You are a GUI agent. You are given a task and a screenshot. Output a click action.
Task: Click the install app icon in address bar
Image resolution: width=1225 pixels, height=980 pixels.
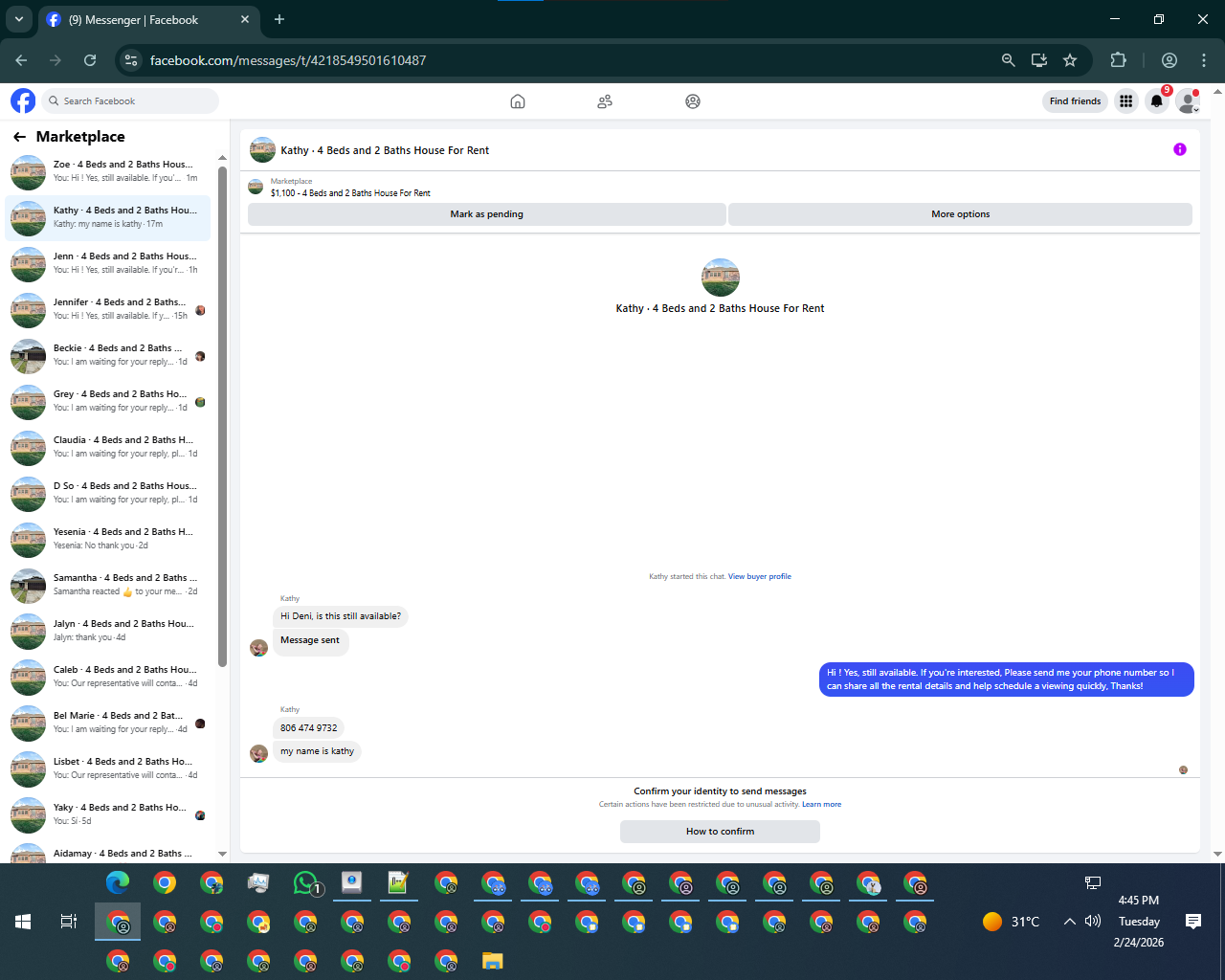click(1039, 60)
